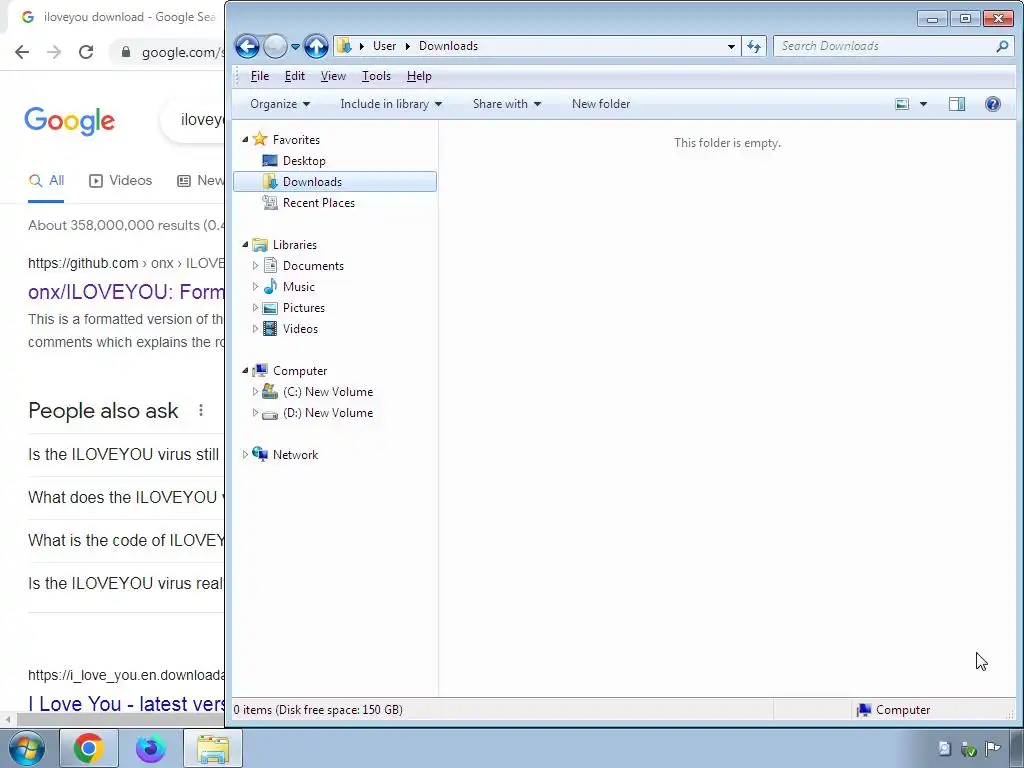
Task: Go back in the Chrome window
Action: point(22,52)
